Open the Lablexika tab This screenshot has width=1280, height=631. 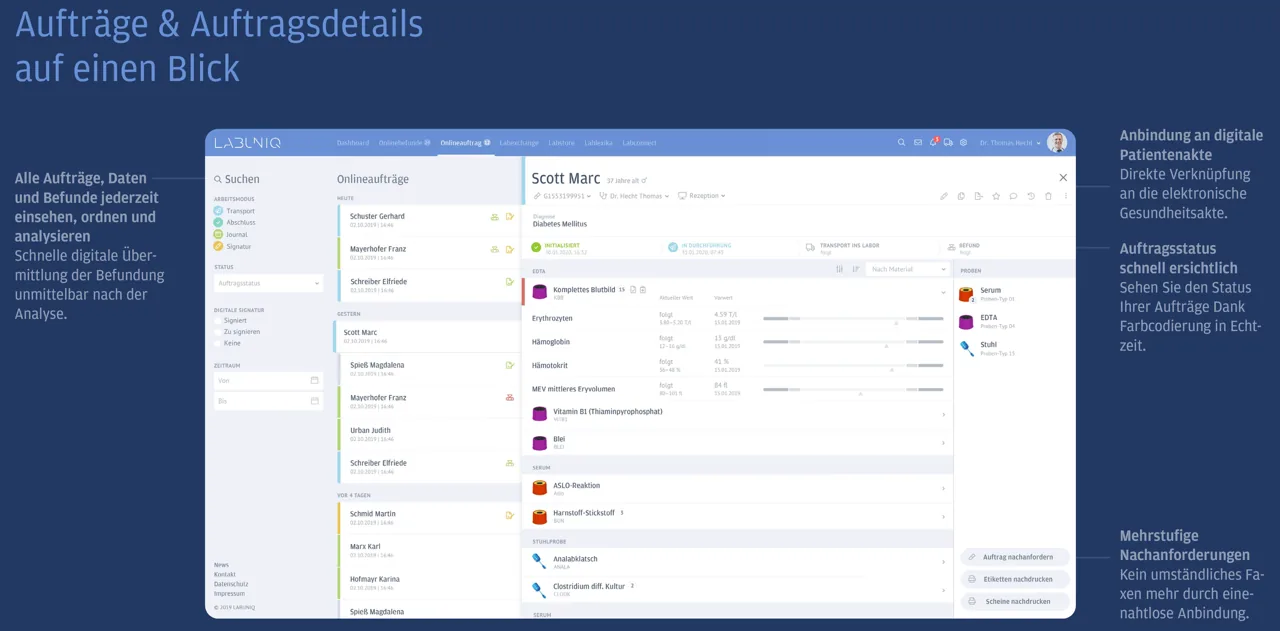coord(598,143)
